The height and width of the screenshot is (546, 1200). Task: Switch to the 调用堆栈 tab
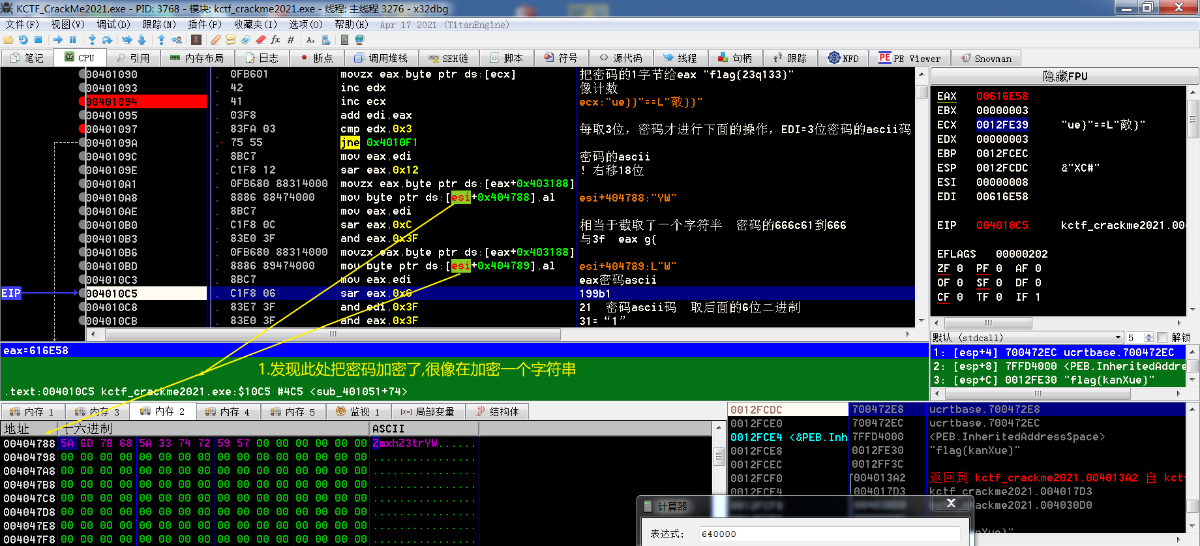click(x=380, y=58)
